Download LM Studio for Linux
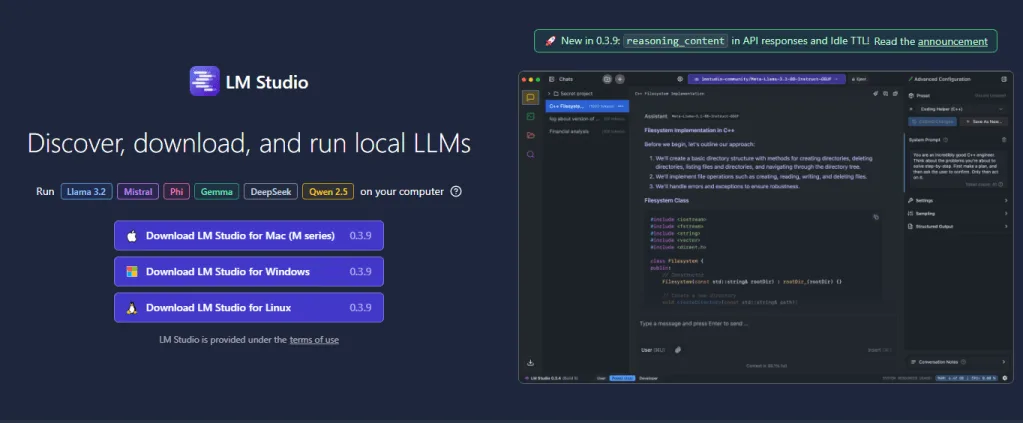1023x423 pixels. click(249, 307)
